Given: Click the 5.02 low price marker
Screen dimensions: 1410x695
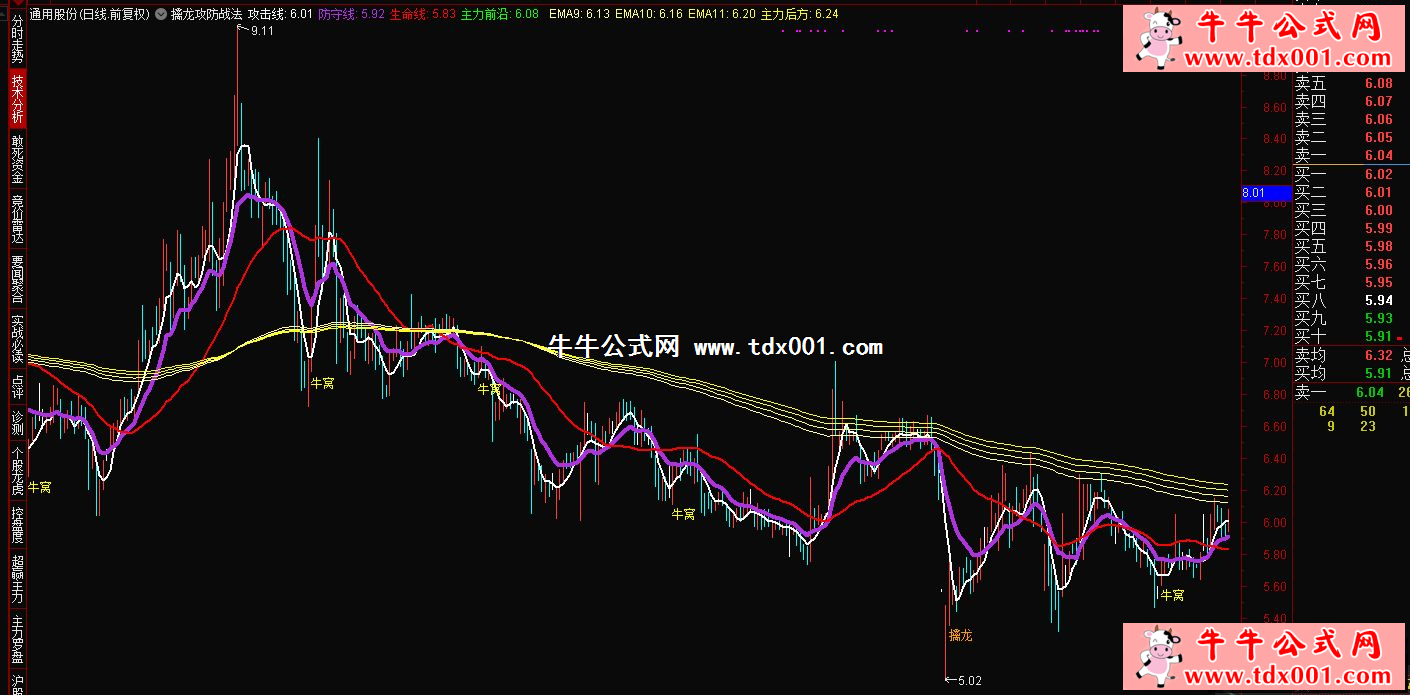Looking at the screenshot, I should pyautogui.click(x=969, y=680).
